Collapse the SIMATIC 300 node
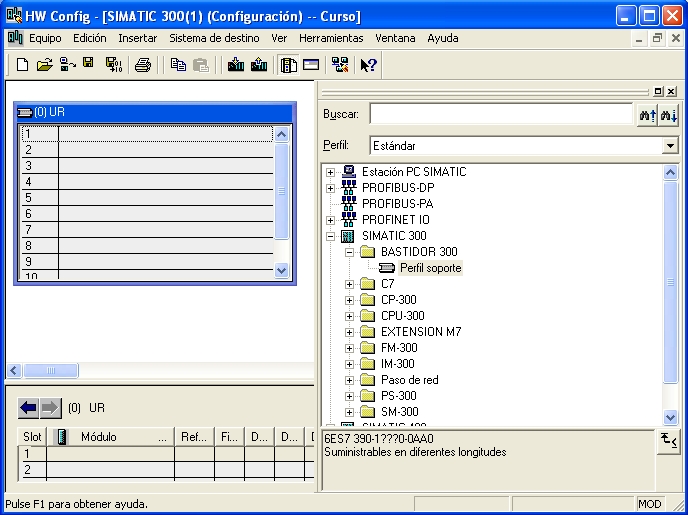 tap(330, 236)
